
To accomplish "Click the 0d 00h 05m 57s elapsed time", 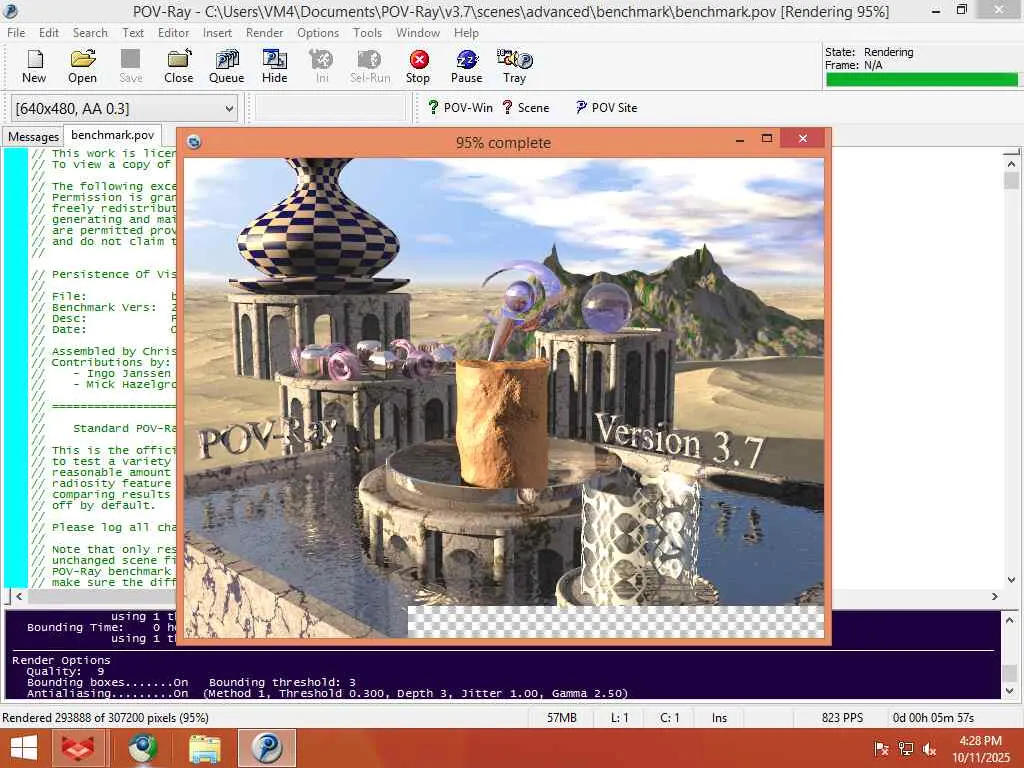I will click(933, 718).
